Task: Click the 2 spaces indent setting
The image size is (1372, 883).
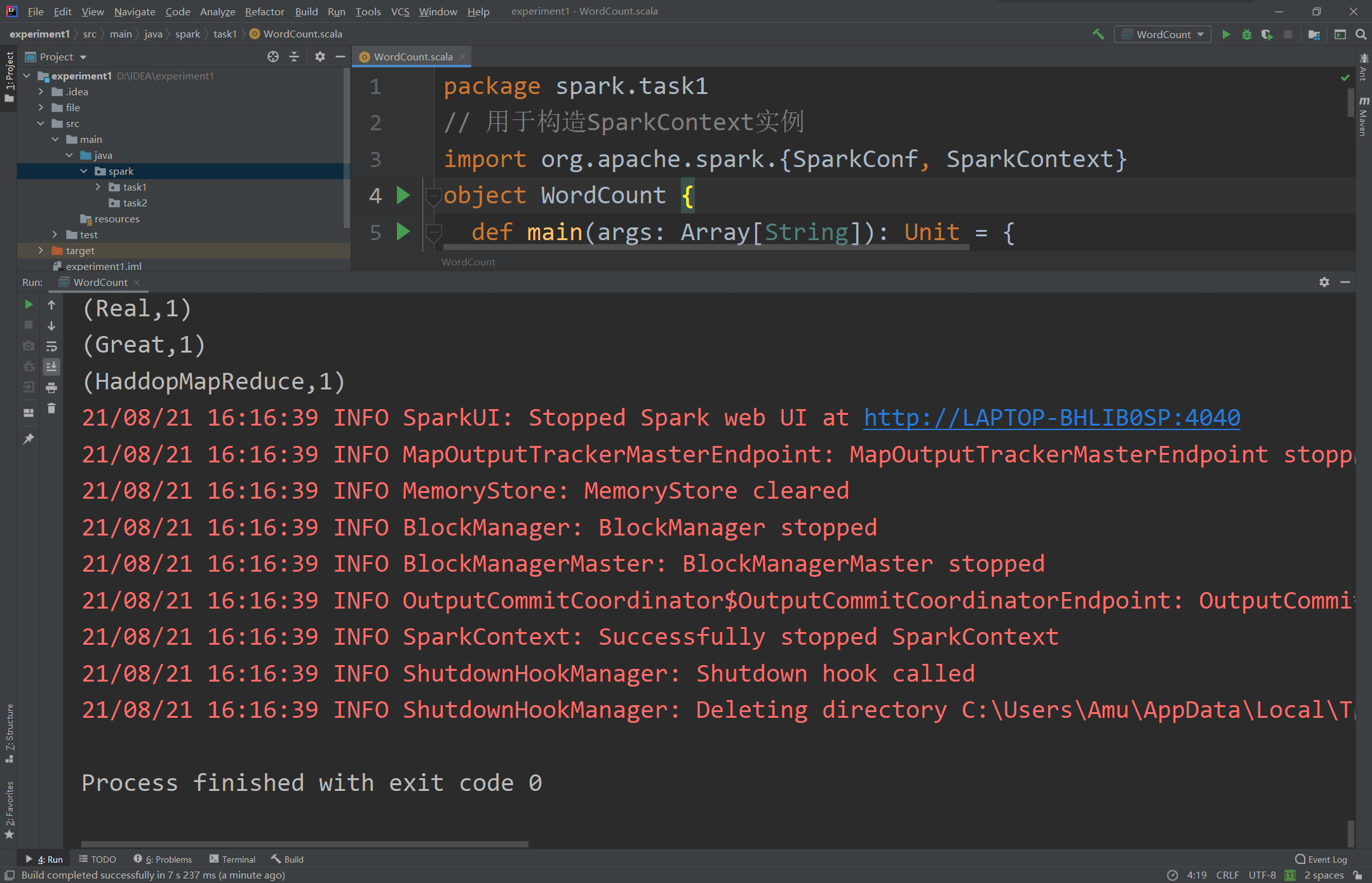Action: (1324, 875)
